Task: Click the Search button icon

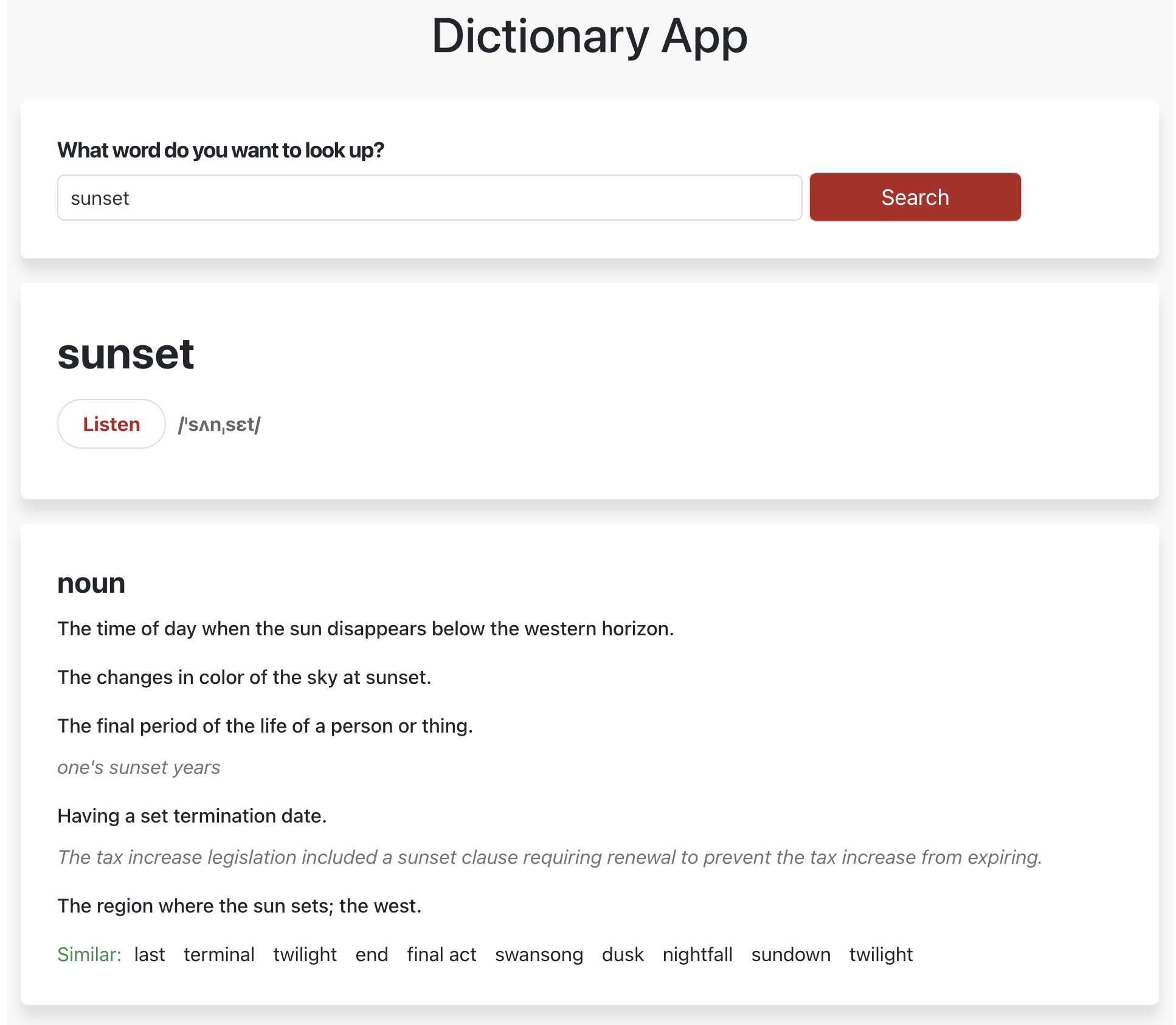Action: coord(915,196)
